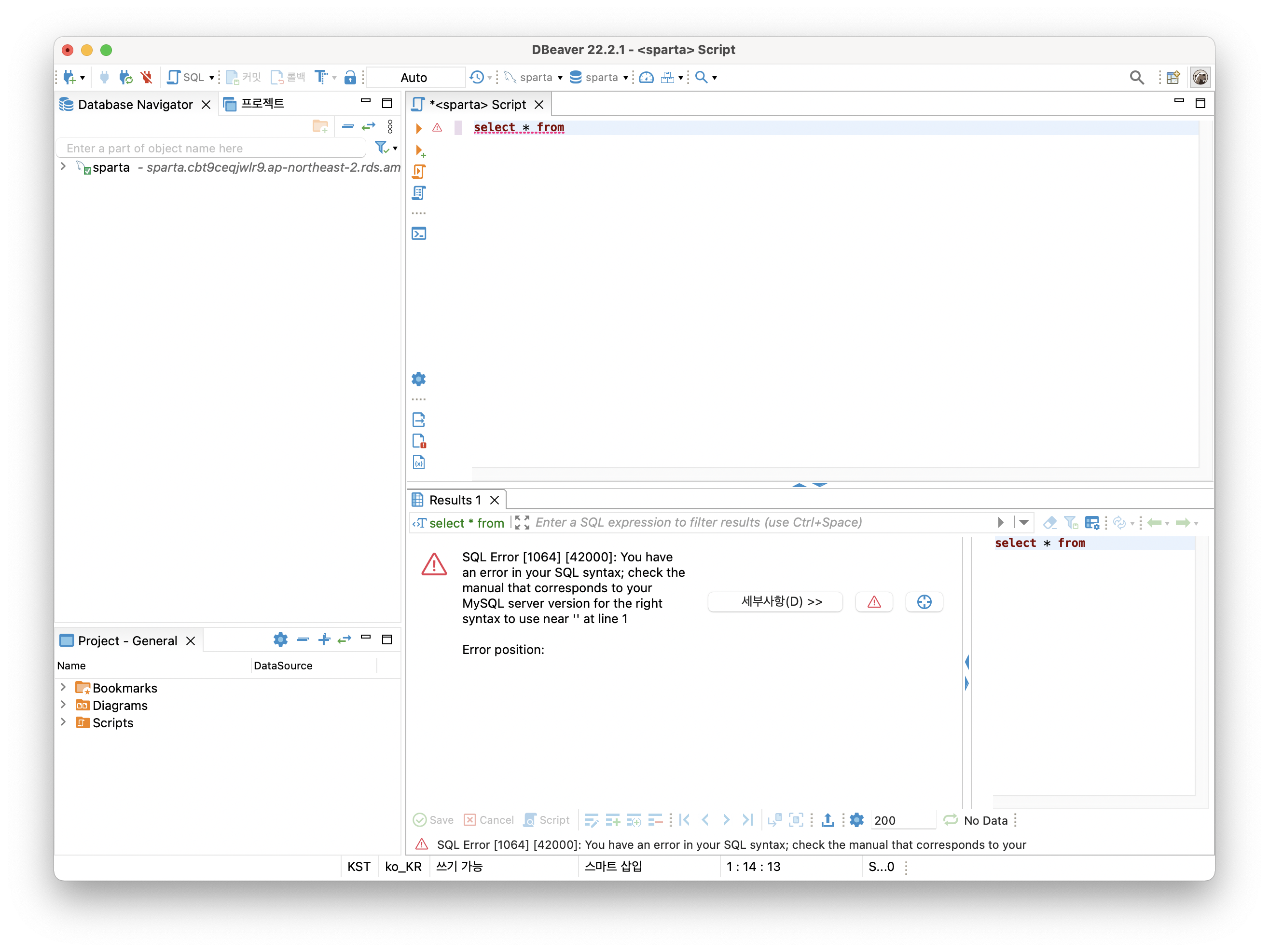Click the 롤백 rollback button
The image size is (1269, 952).
coord(288,78)
